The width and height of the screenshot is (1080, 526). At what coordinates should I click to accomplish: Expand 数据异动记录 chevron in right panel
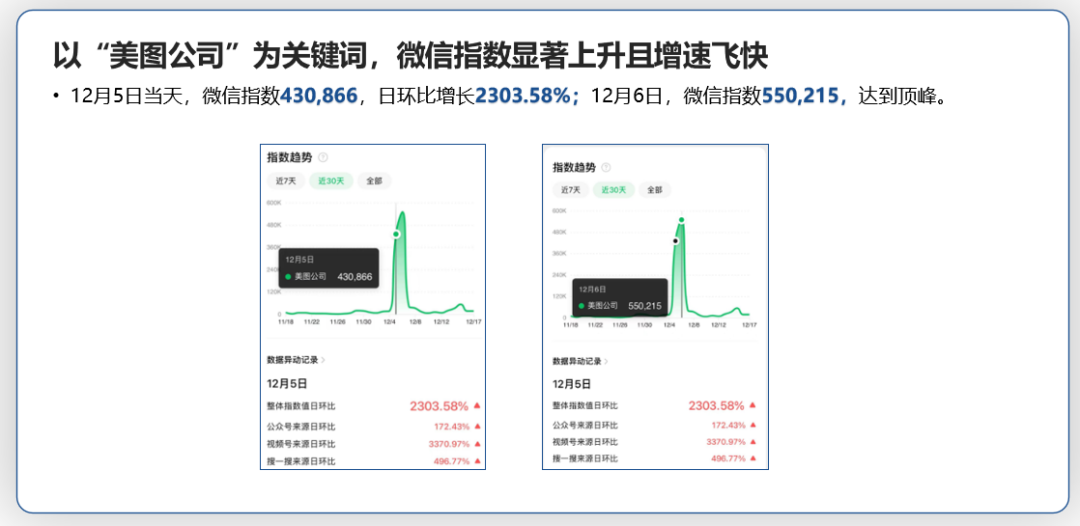point(606,361)
